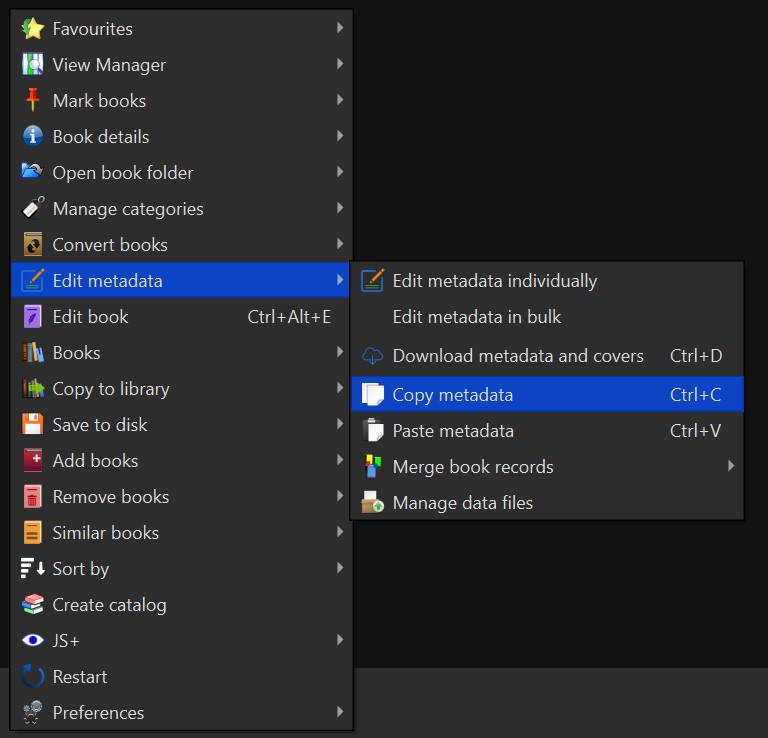The width and height of the screenshot is (768, 738).
Task: Select Create catalog menu entry
Action: [109, 605]
